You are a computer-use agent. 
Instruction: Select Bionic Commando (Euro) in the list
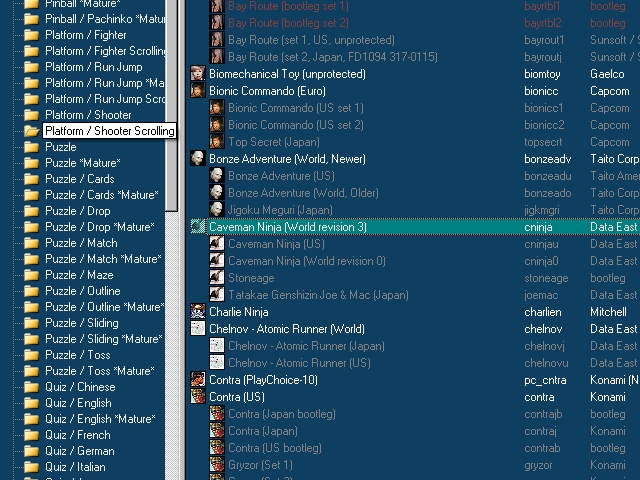tap(267, 91)
